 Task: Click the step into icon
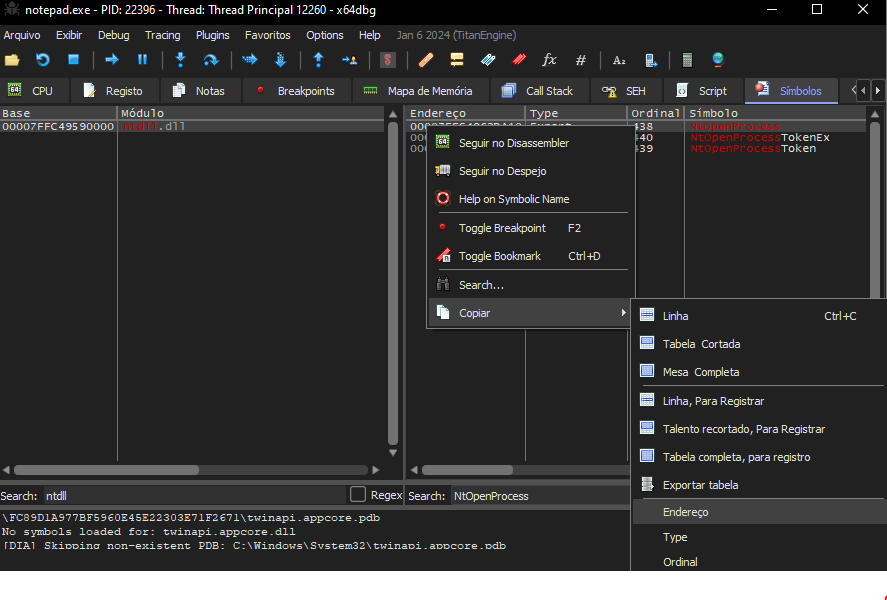tap(180, 60)
